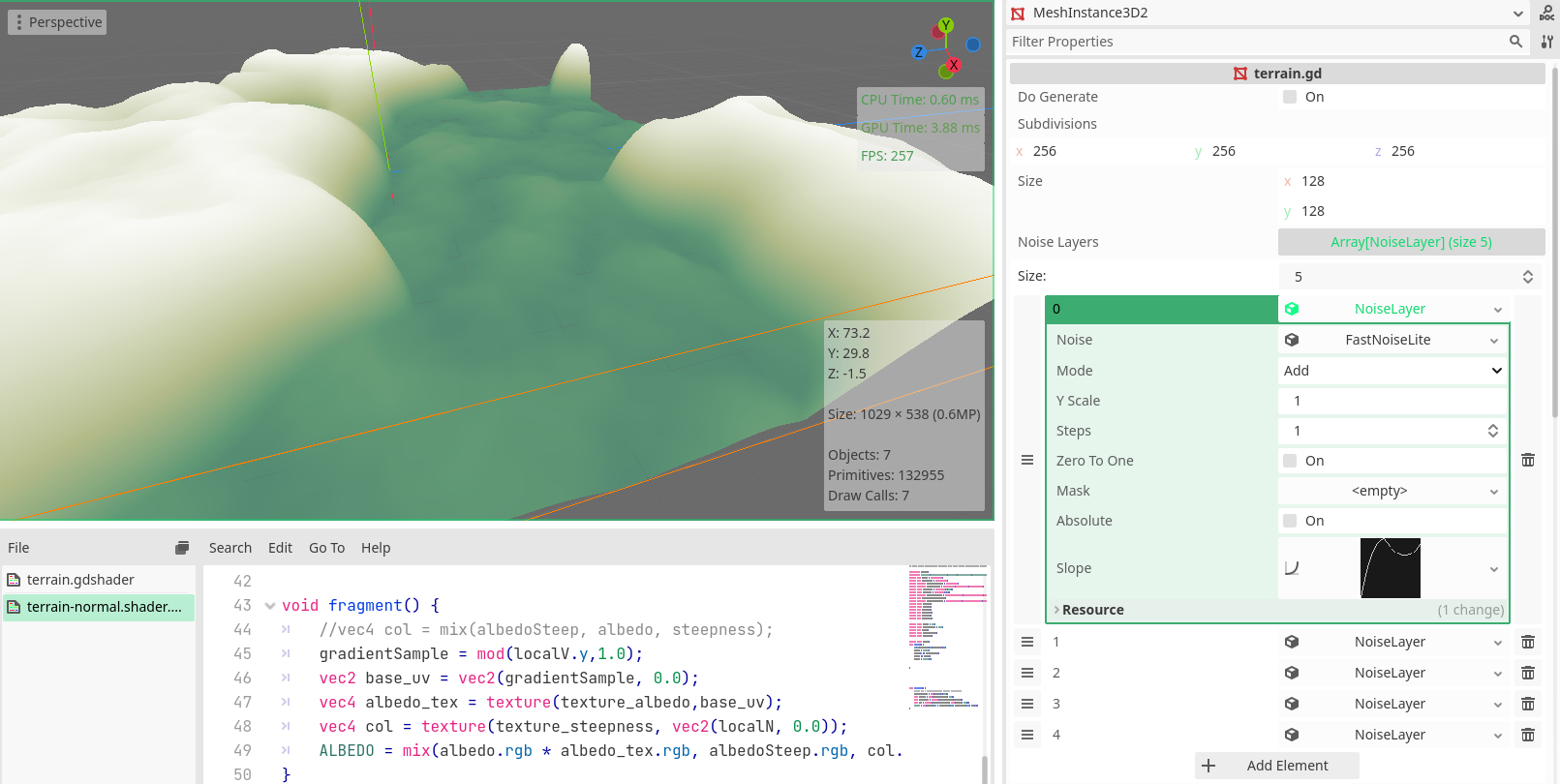1560x784 pixels.
Task: Click the cube icon of NoiseLayer element 4
Action: click(1292, 735)
